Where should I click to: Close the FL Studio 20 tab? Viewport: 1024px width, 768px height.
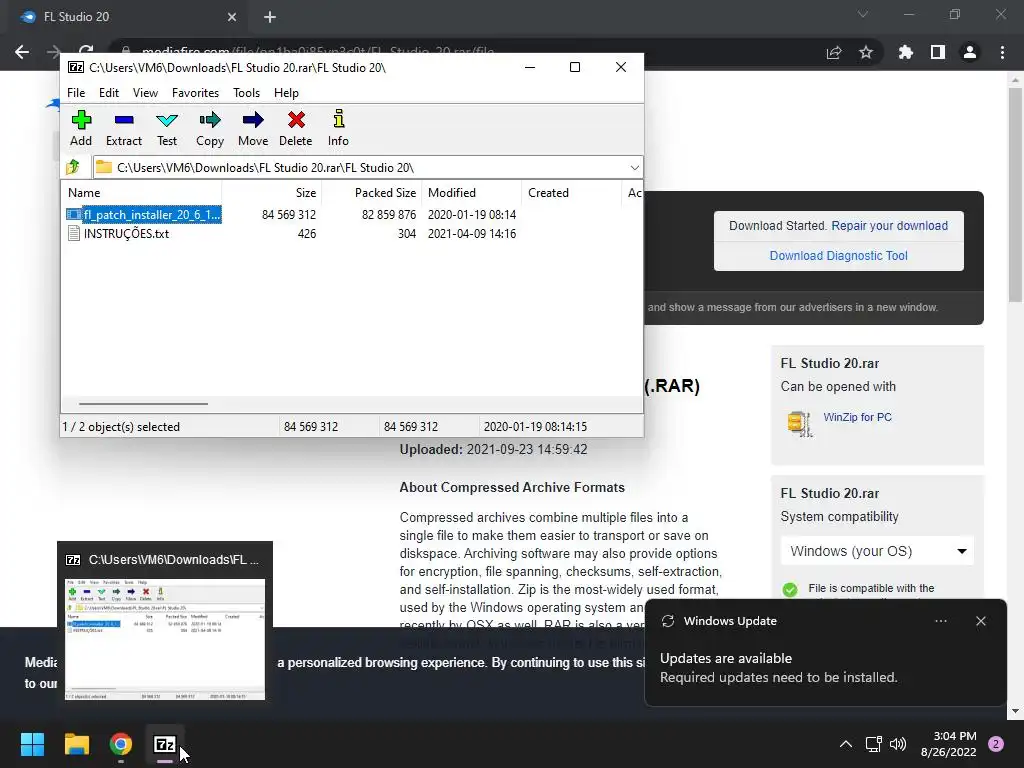[x=232, y=17]
